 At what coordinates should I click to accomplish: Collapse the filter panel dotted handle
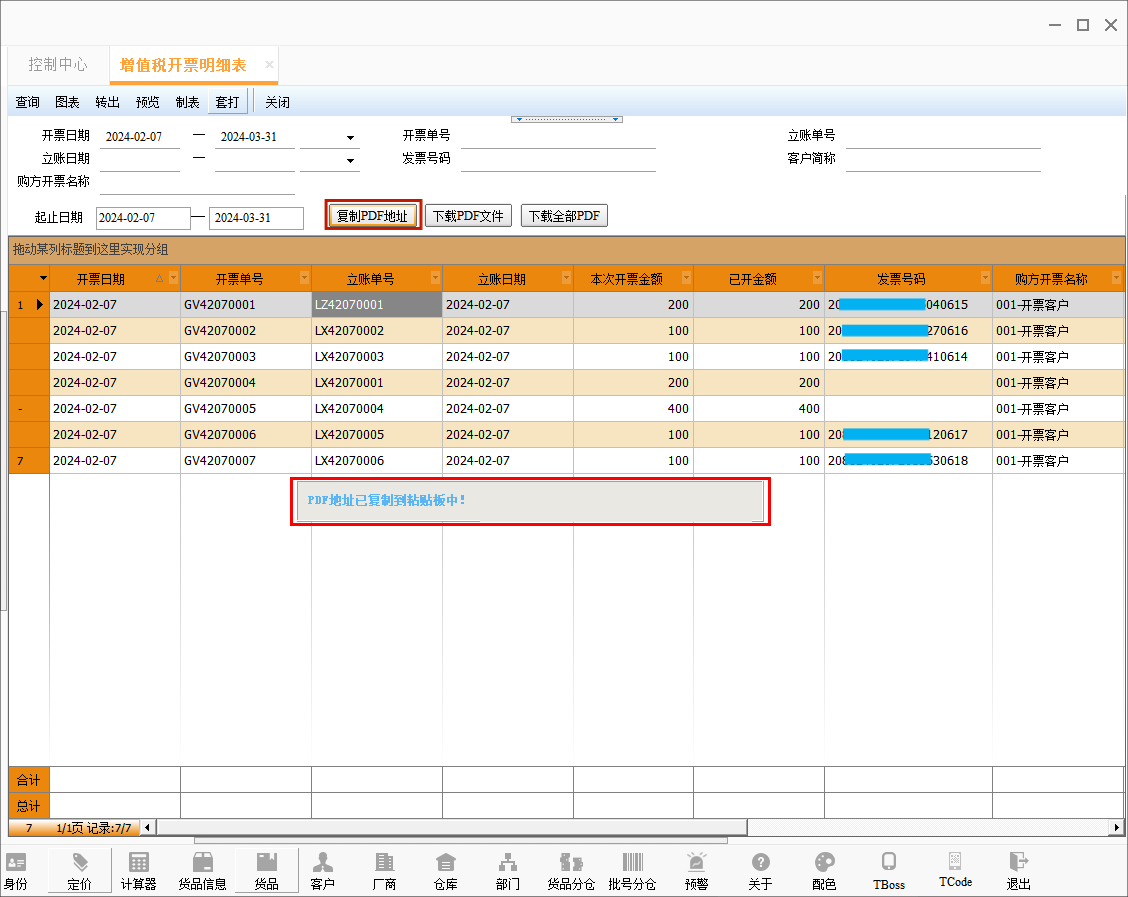[x=567, y=119]
